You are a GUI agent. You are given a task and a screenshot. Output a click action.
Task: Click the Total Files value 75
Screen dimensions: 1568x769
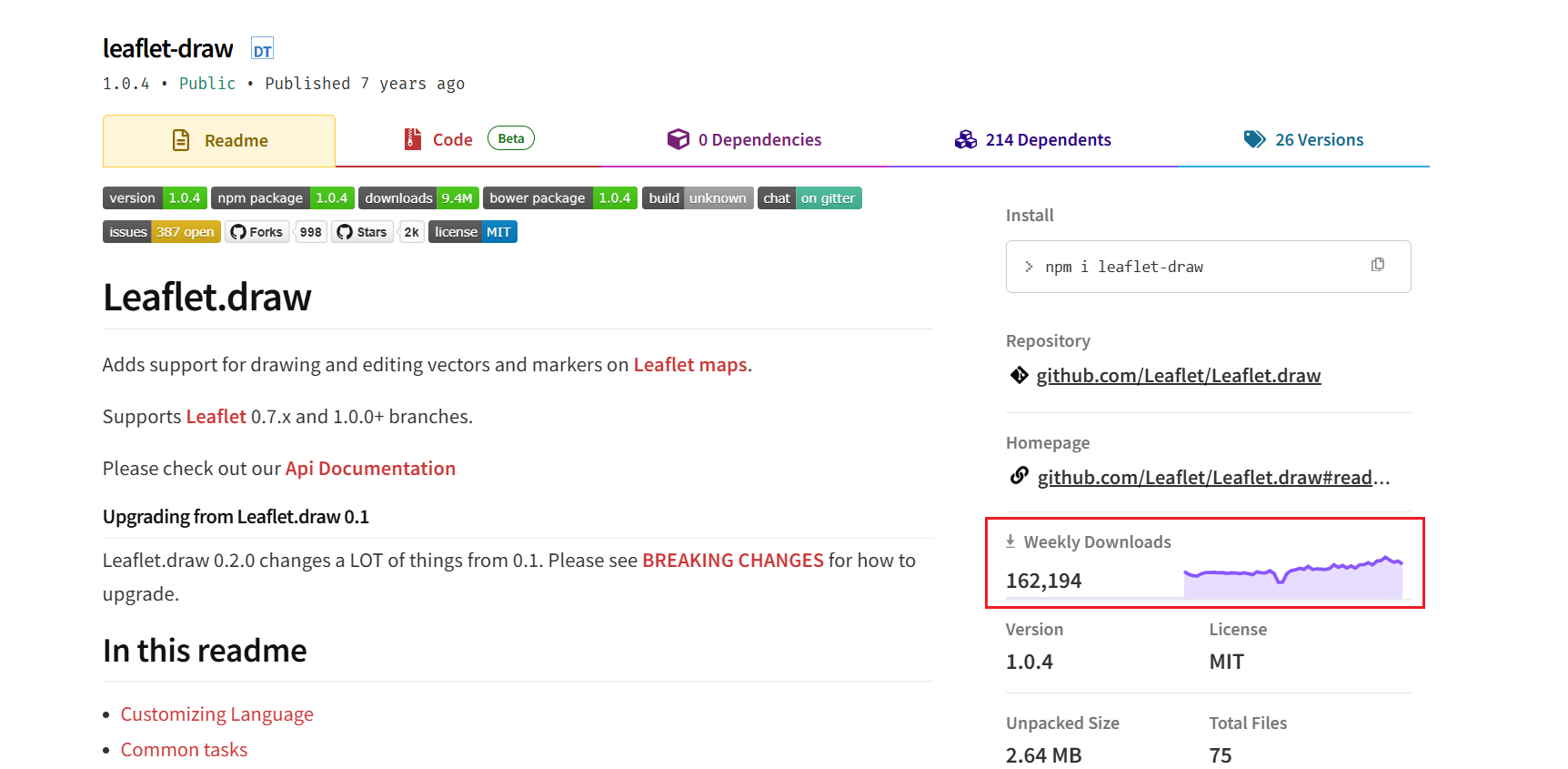(x=1221, y=755)
